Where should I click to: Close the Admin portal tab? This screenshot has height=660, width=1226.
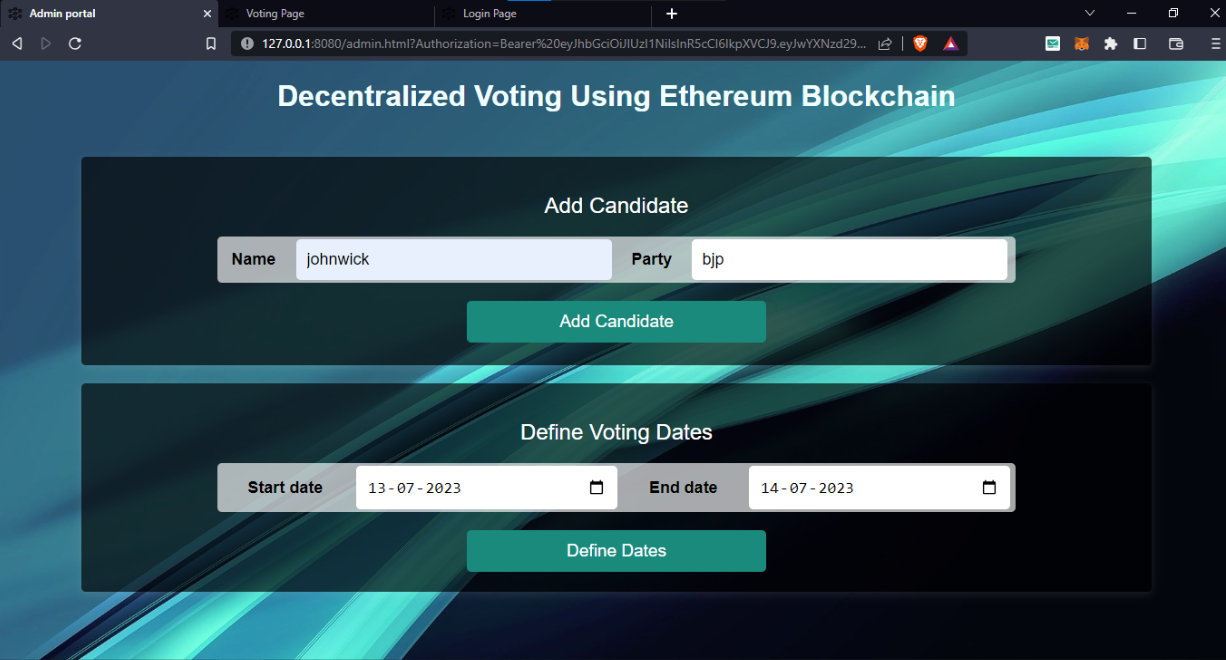click(x=208, y=14)
